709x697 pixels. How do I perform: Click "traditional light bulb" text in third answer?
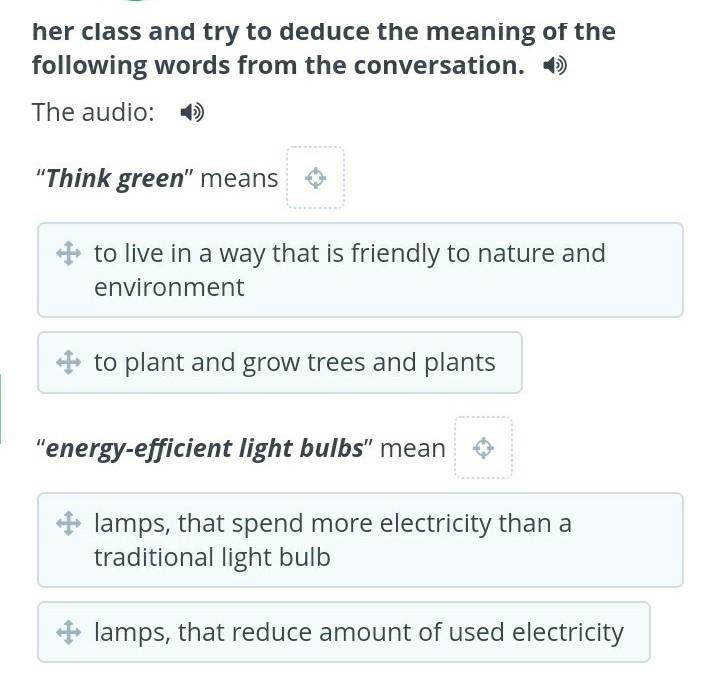[212, 557]
